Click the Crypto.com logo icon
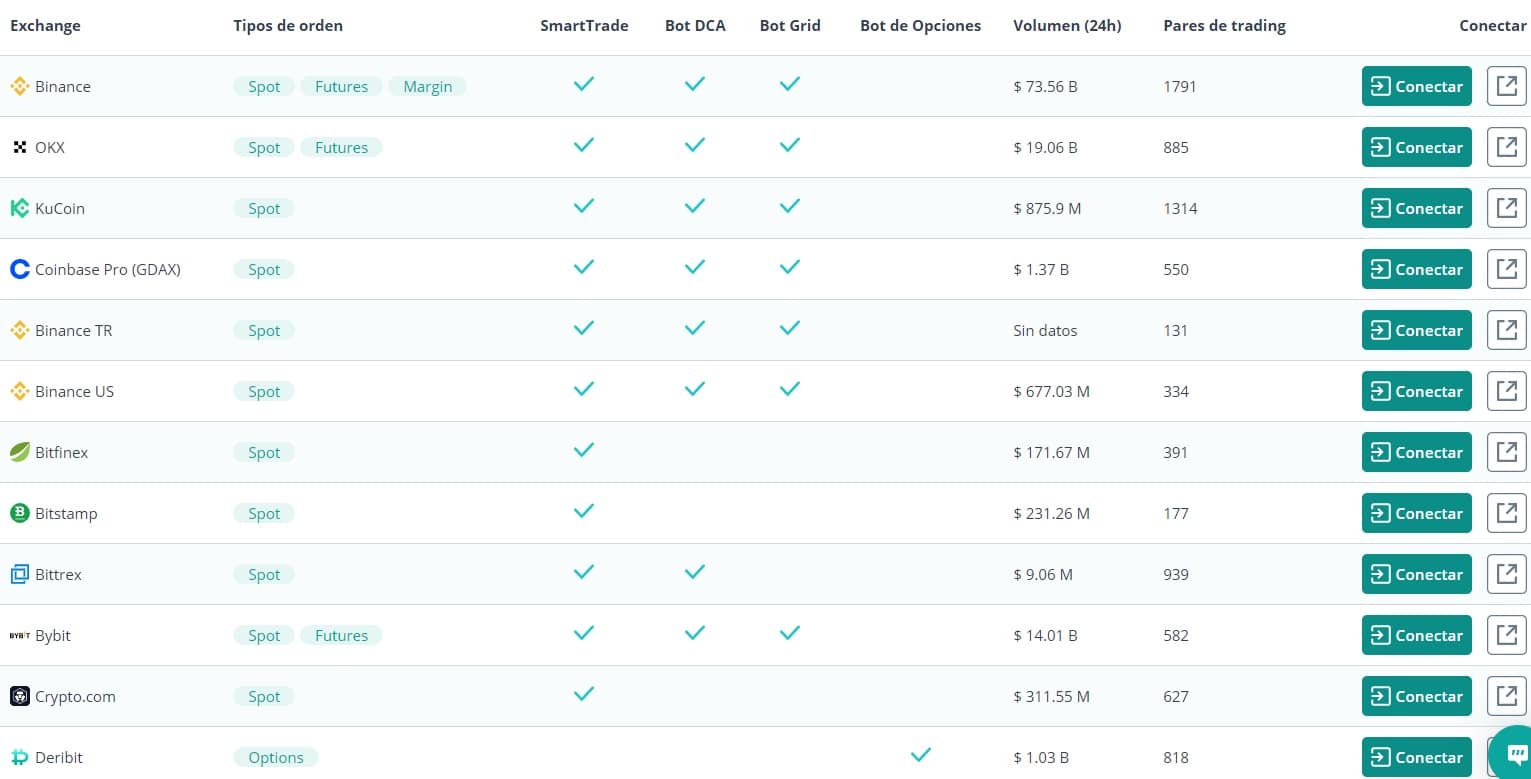The image size is (1531, 779). (19, 696)
